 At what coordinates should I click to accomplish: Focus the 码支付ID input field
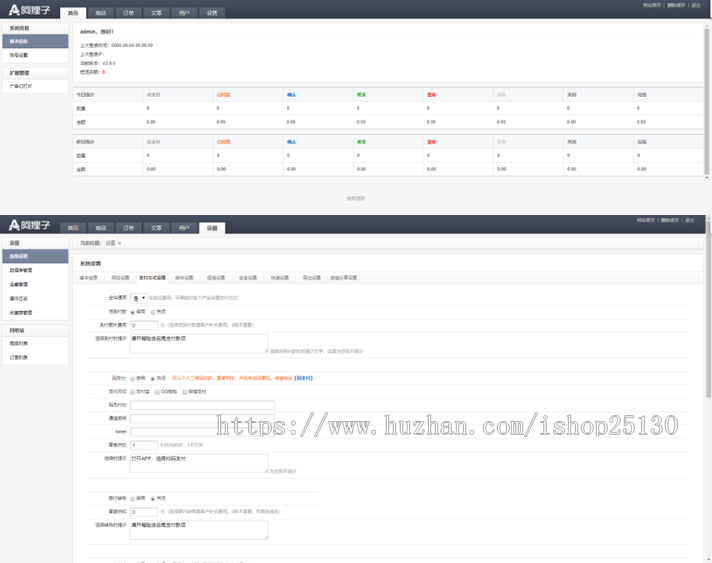[203, 405]
